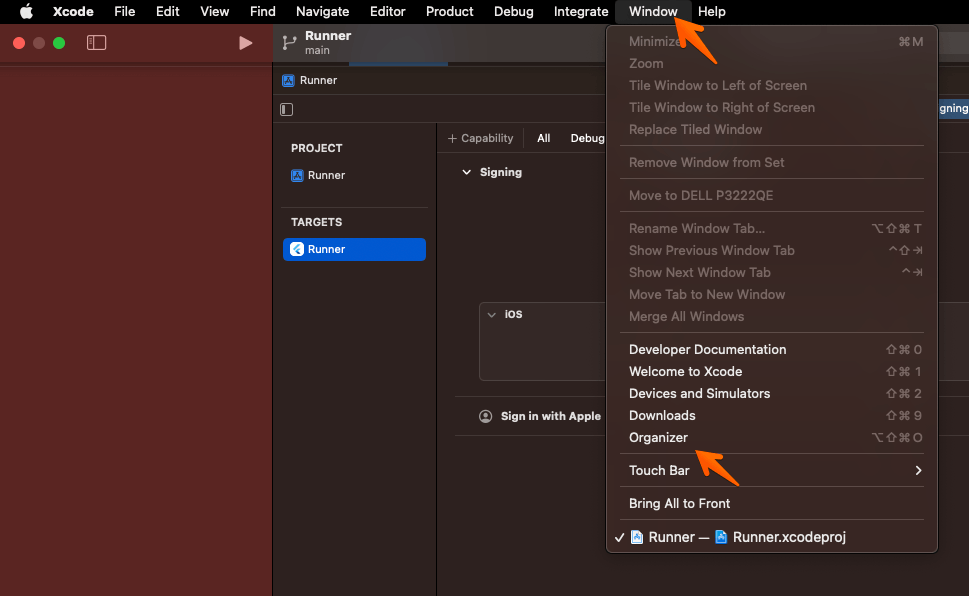This screenshot has height=596, width=969.
Task: Open the Find menu
Action: point(263,11)
